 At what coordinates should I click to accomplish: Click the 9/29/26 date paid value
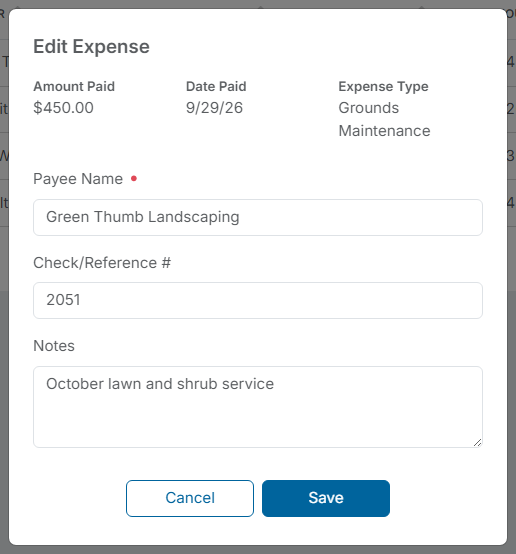click(215, 108)
